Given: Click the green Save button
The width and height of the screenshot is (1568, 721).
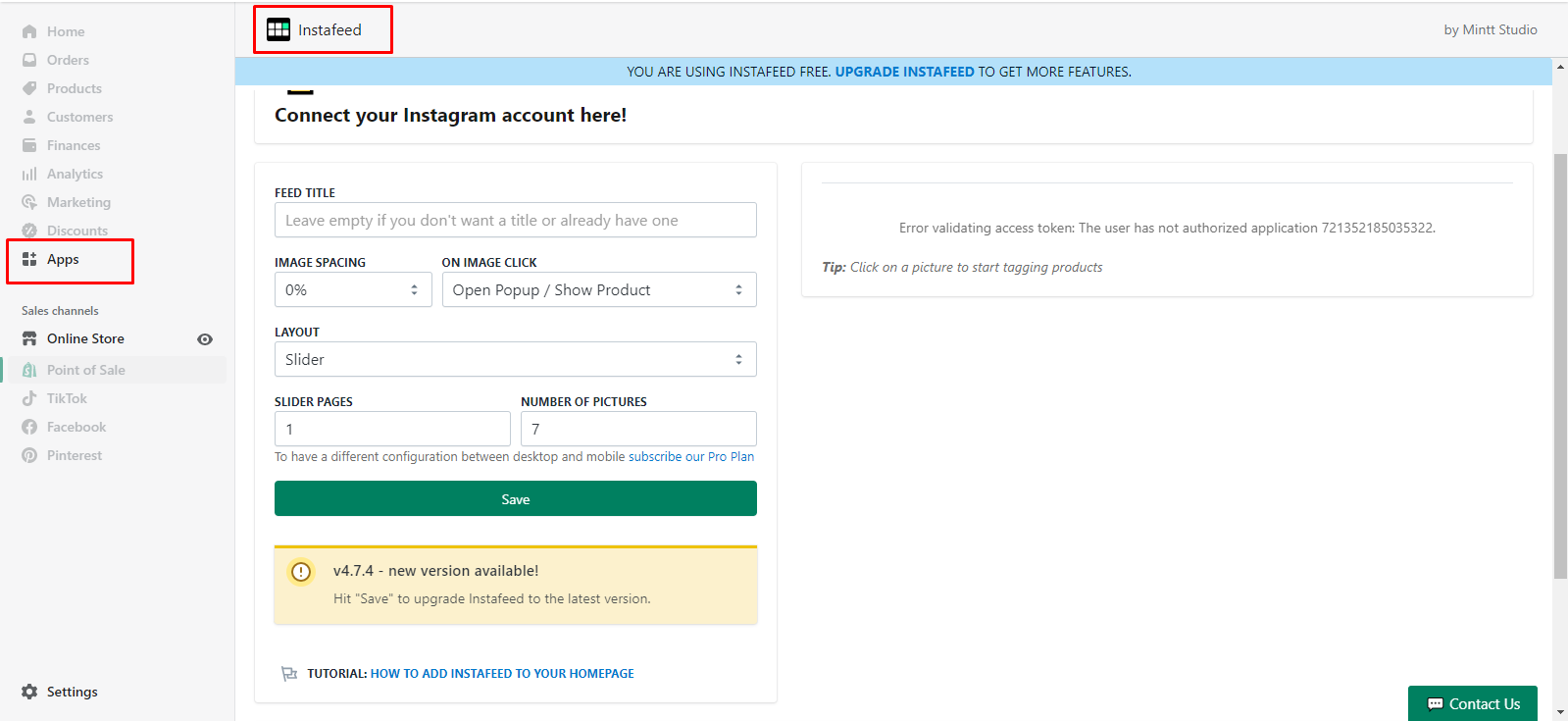Looking at the screenshot, I should pos(516,498).
